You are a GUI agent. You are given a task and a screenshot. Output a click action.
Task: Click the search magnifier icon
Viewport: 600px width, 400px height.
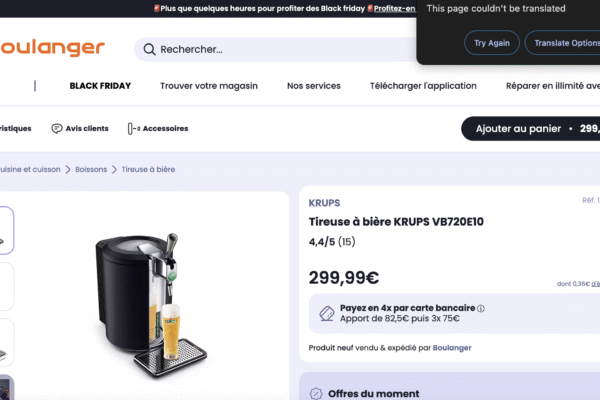coord(149,49)
